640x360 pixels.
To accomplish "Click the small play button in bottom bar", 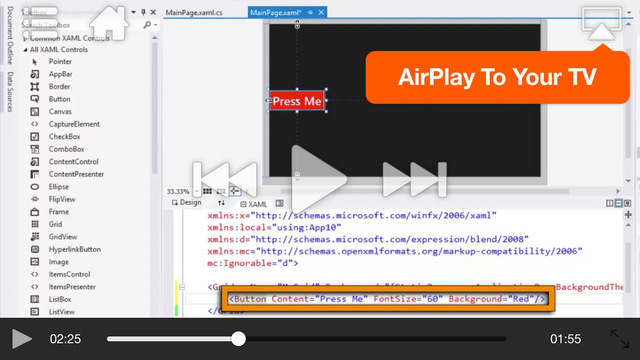I will click(x=22, y=339).
